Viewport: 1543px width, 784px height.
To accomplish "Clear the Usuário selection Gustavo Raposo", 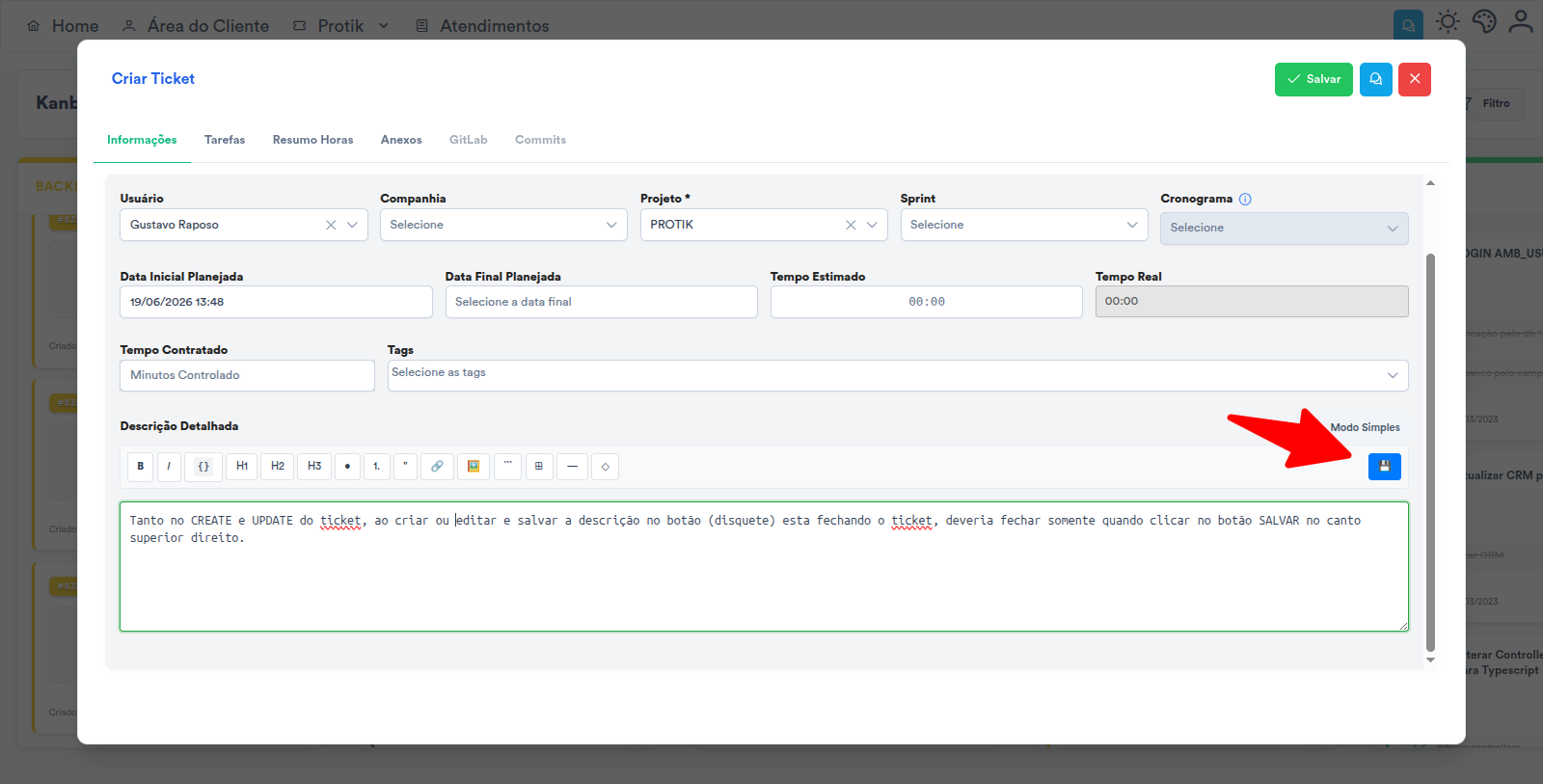I will click(331, 225).
